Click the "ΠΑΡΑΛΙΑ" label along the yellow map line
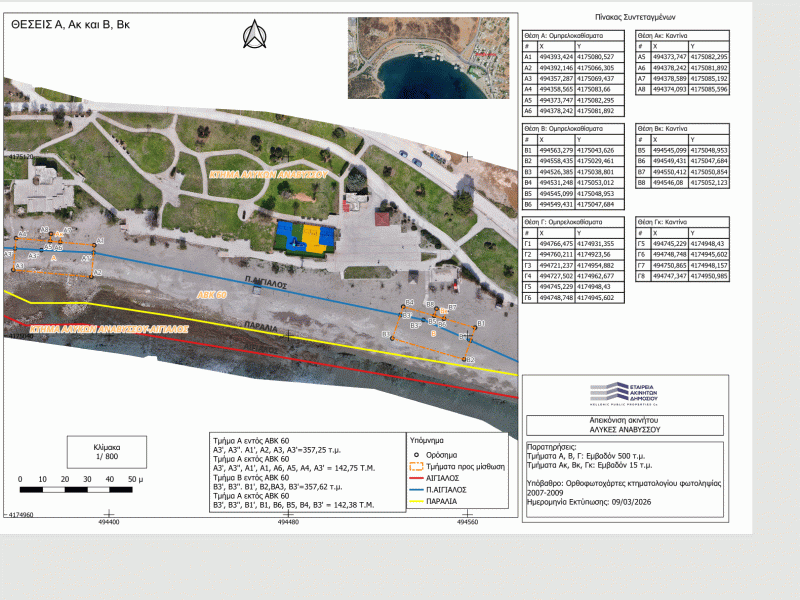 pyautogui.click(x=261, y=327)
